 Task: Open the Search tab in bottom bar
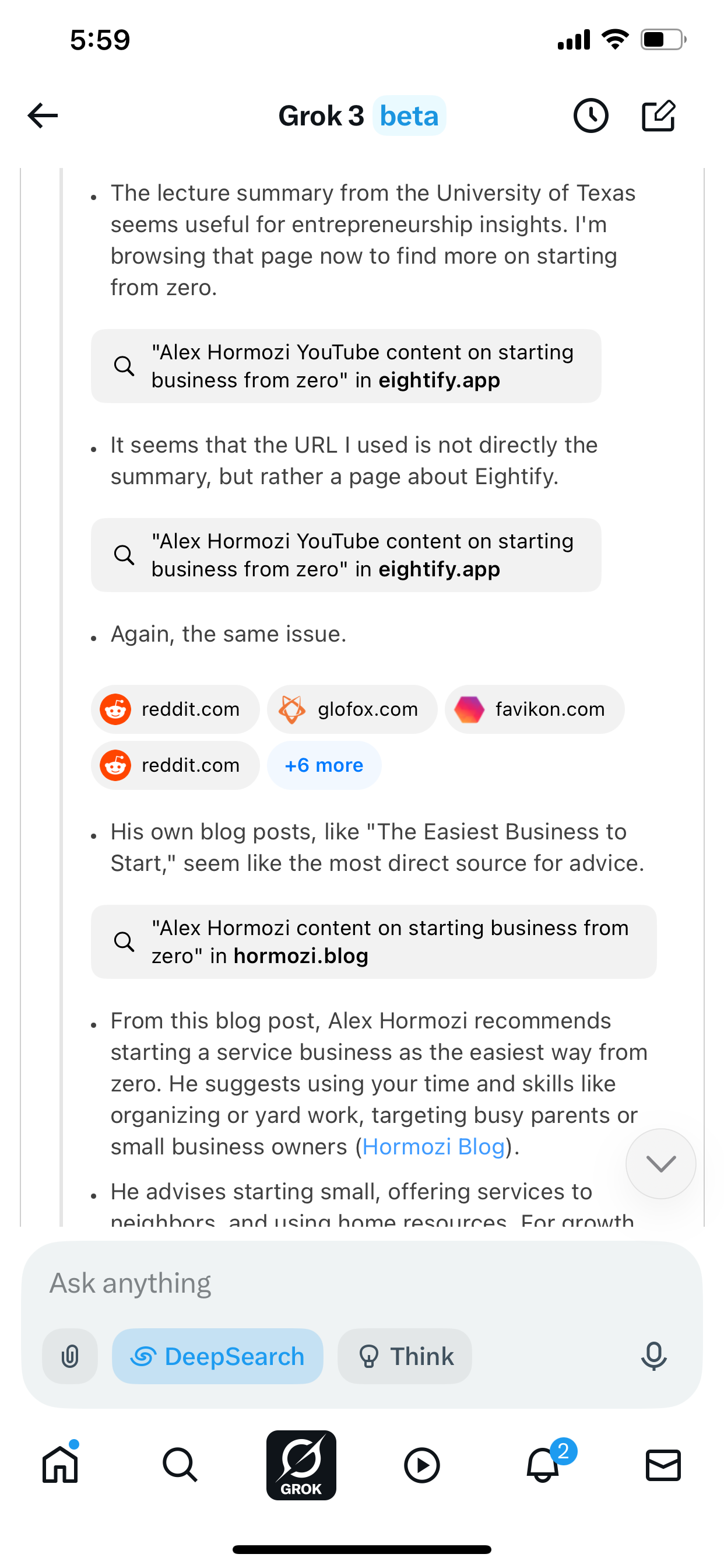pos(180,1465)
